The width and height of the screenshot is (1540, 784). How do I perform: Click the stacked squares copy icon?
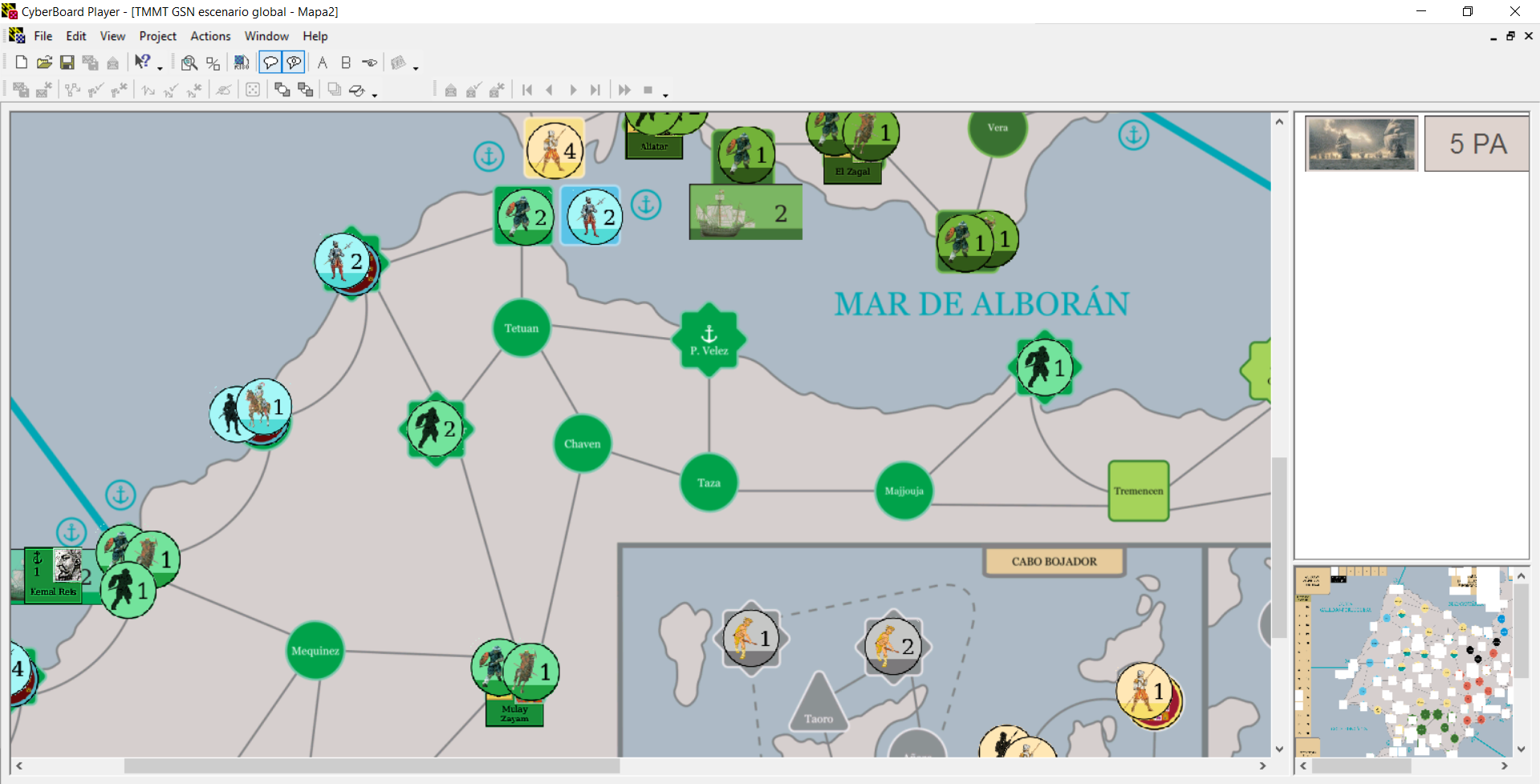click(x=334, y=90)
